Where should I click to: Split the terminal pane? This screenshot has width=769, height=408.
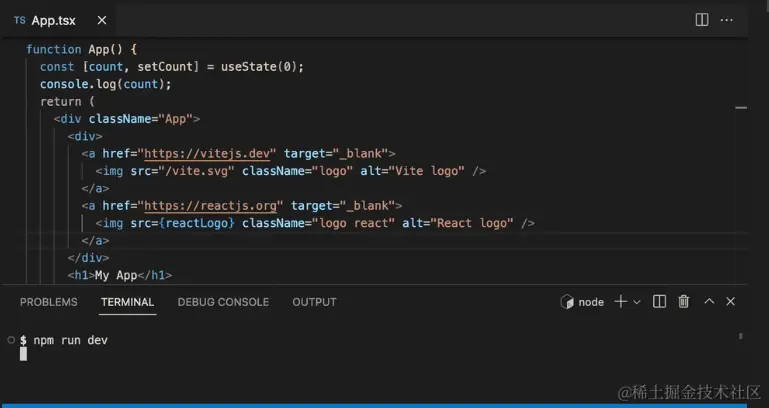tap(659, 302)
